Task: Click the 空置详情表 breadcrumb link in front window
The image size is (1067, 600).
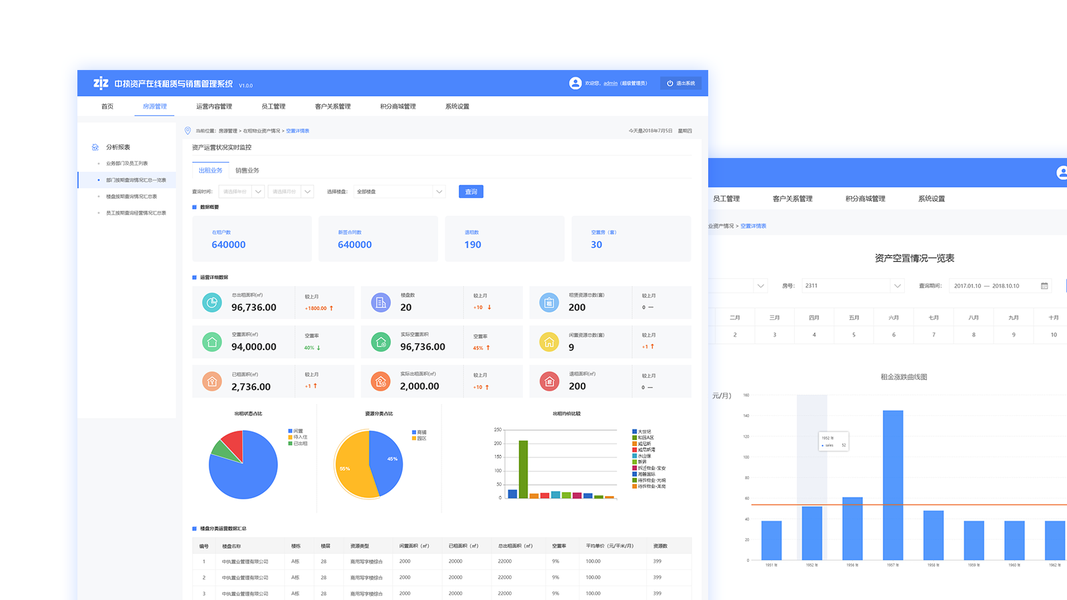Action: tap(297, 131)
